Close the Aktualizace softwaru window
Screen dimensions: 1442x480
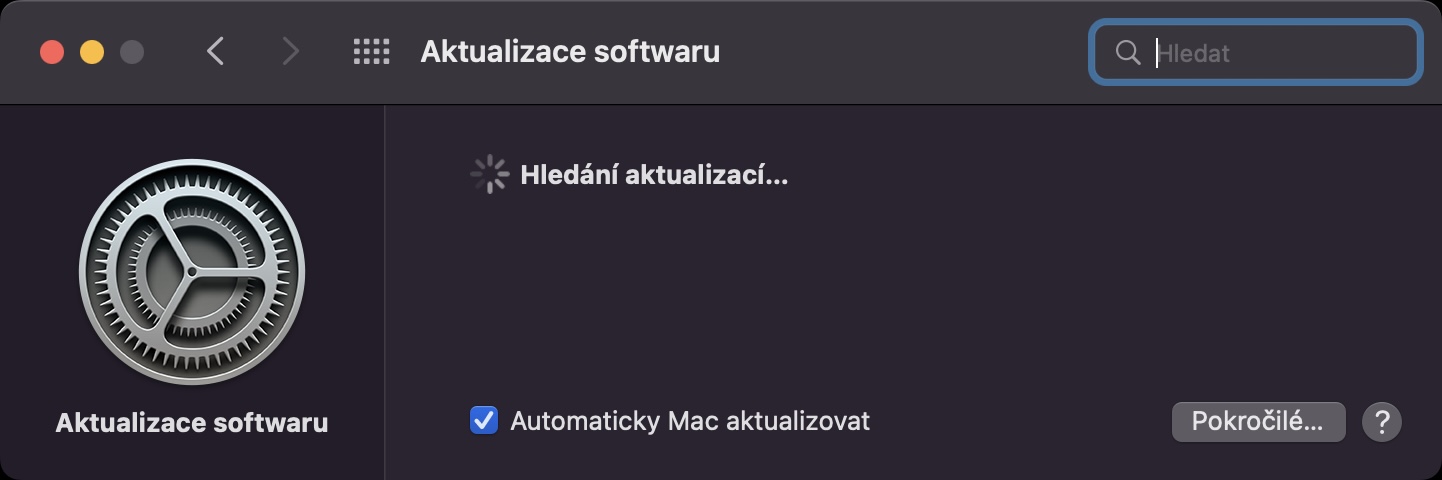point(52,52)
